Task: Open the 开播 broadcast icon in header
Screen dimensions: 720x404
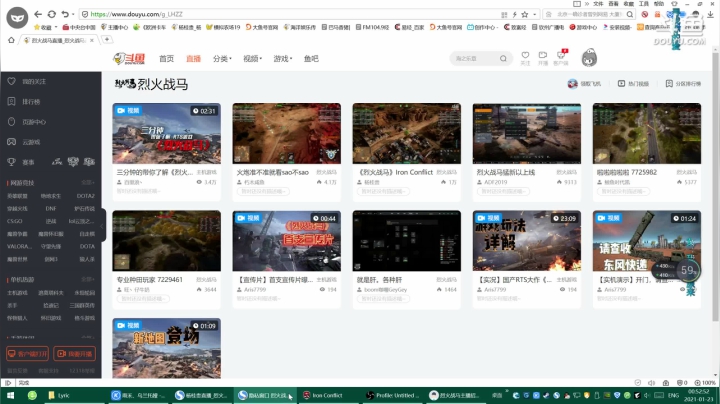Action: coord(543,58)
